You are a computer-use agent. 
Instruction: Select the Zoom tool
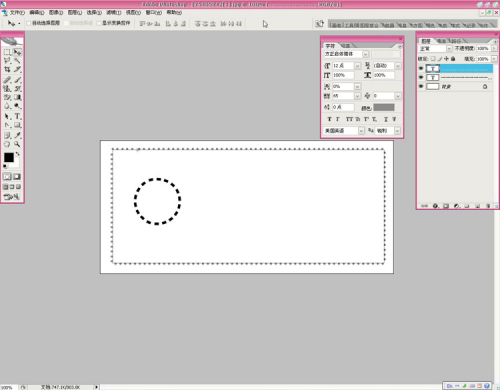click(17, 144)
